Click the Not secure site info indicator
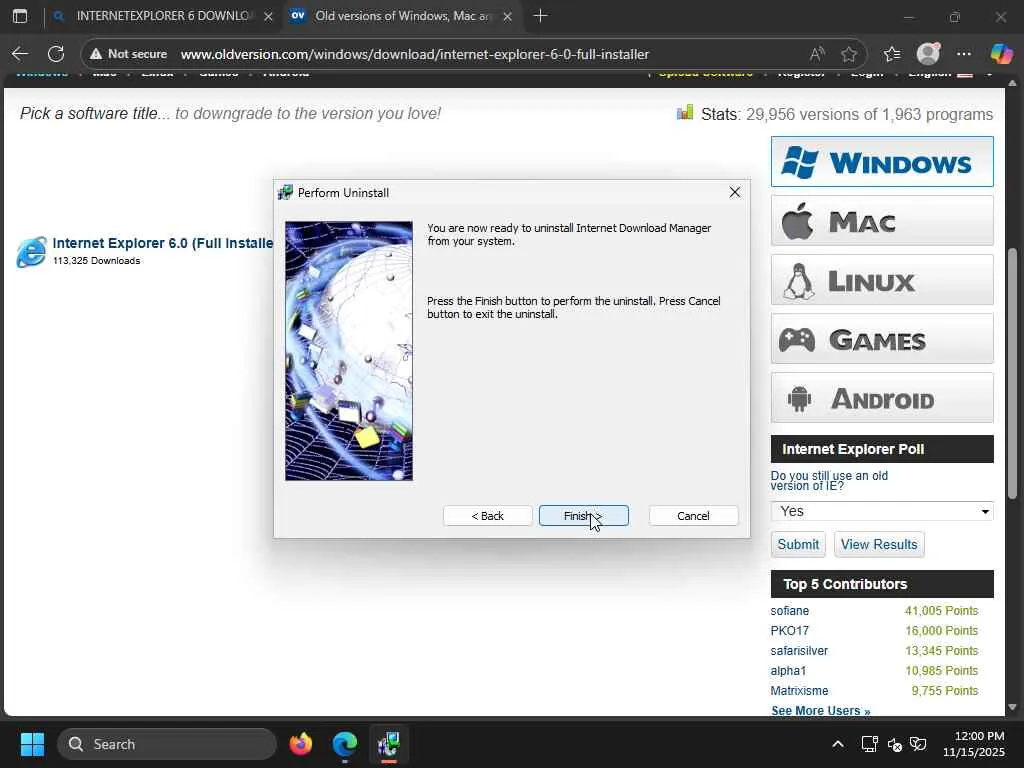 coord(129,54)
